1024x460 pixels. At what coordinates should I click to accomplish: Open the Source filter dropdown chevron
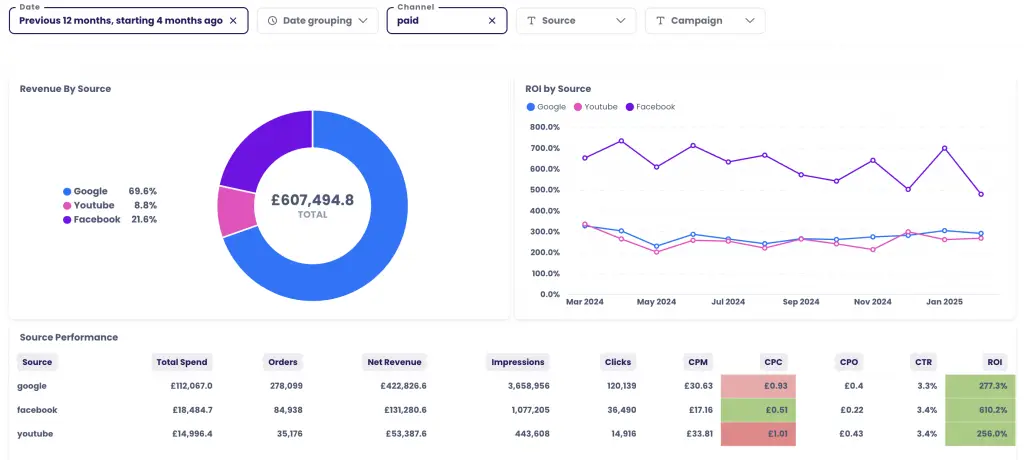click(621, 21)
